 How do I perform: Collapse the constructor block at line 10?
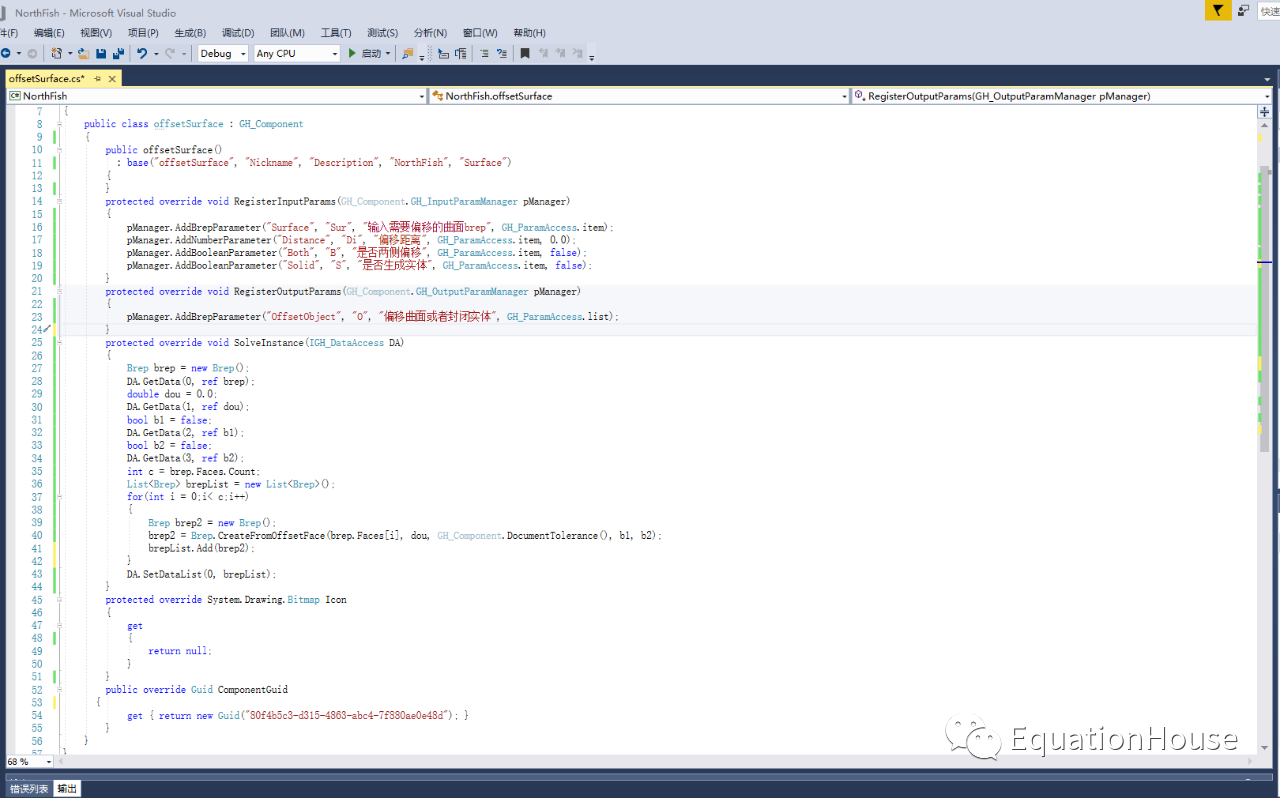[59, 150]
